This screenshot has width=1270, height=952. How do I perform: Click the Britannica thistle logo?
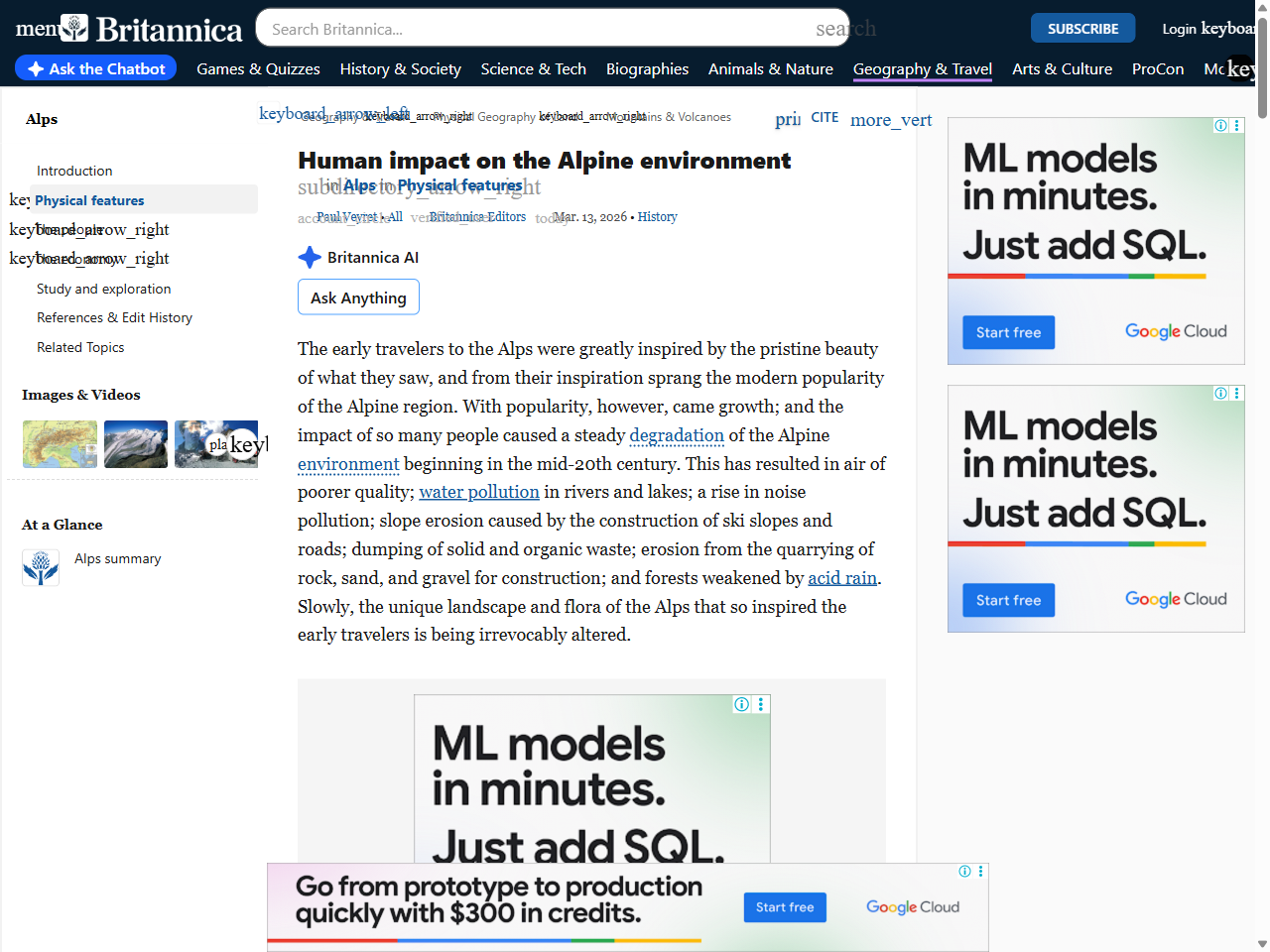(x=74, y=29)
